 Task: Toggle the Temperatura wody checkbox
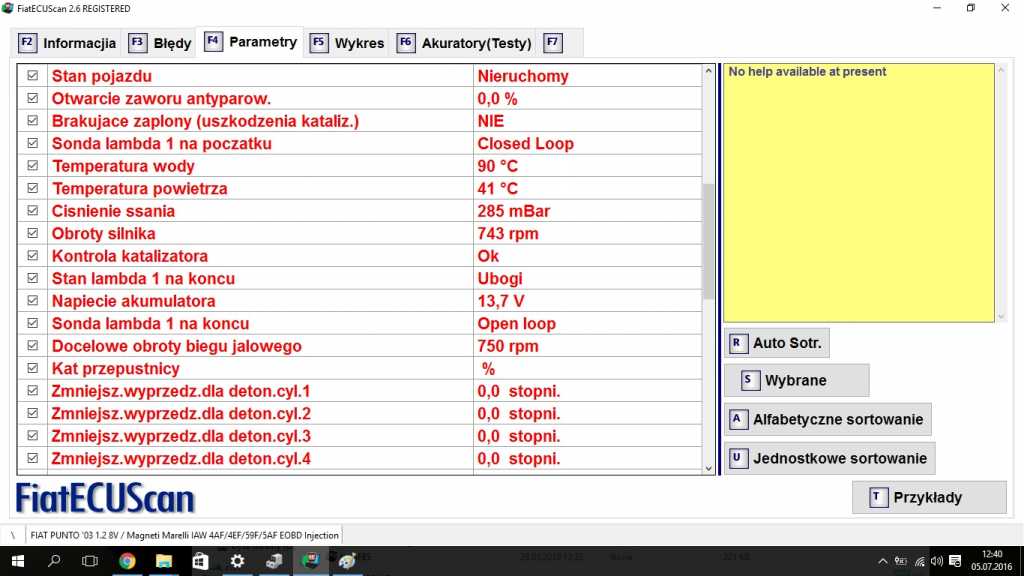pos(33,166)
